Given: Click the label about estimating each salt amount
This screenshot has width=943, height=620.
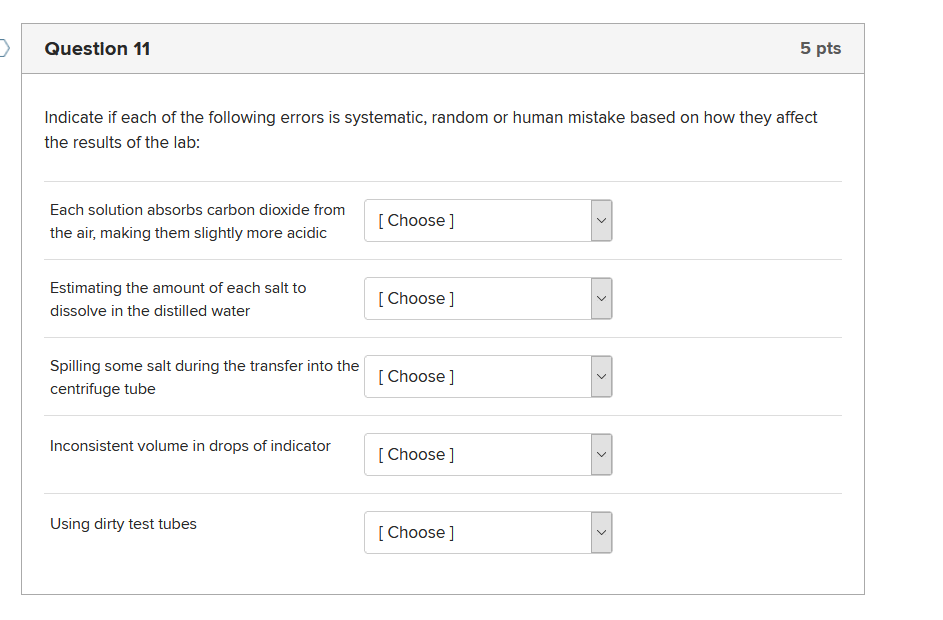Looking at the screenshot, I should 178,299.
